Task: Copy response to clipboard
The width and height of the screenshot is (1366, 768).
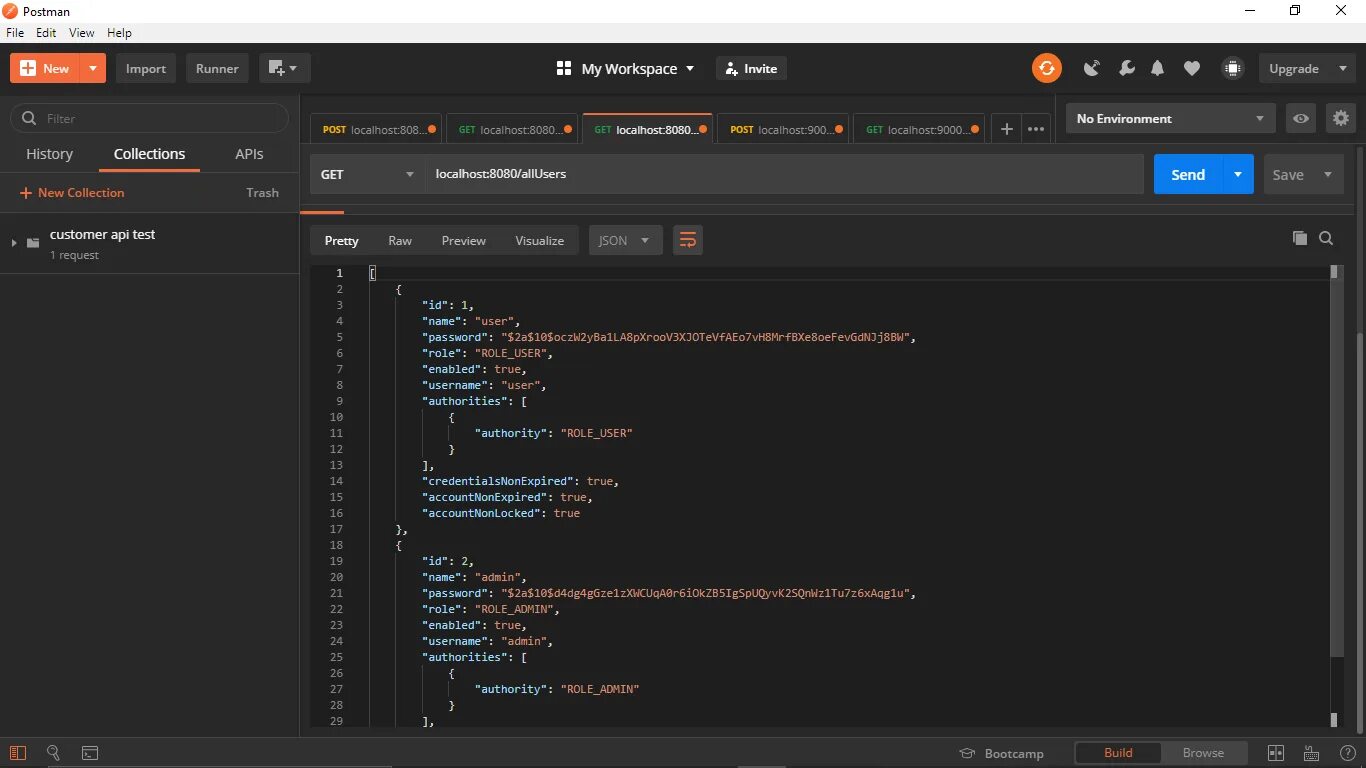Action: pyautogui.click(x=1300, y=238)
